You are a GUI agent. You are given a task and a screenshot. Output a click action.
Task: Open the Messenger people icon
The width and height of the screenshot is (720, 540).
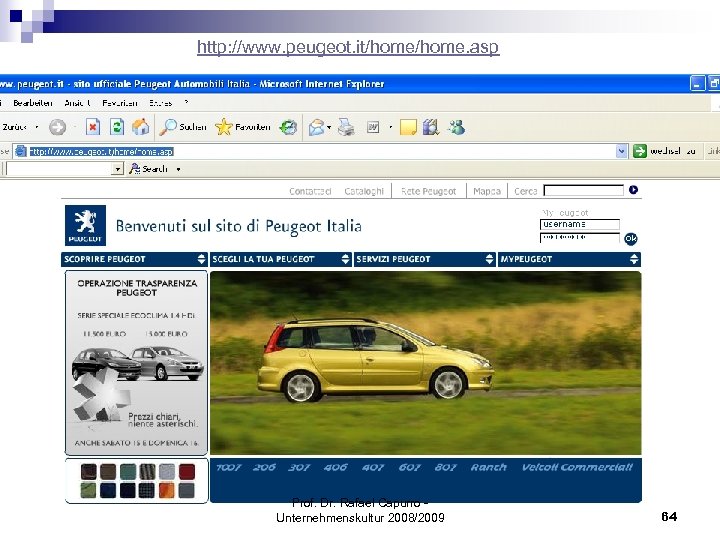click(x=456, y=127)
